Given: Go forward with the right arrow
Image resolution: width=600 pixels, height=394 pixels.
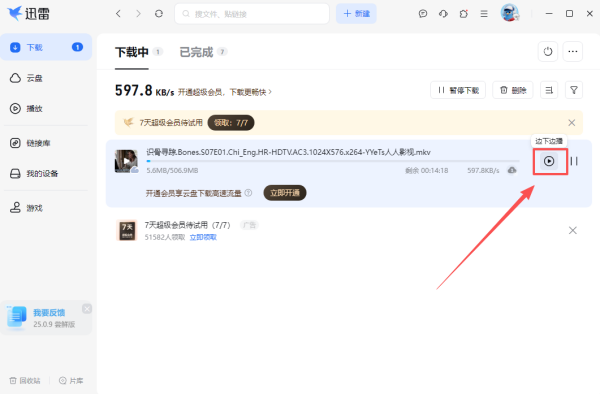Looking at the screenshot, I should [139, 14].
